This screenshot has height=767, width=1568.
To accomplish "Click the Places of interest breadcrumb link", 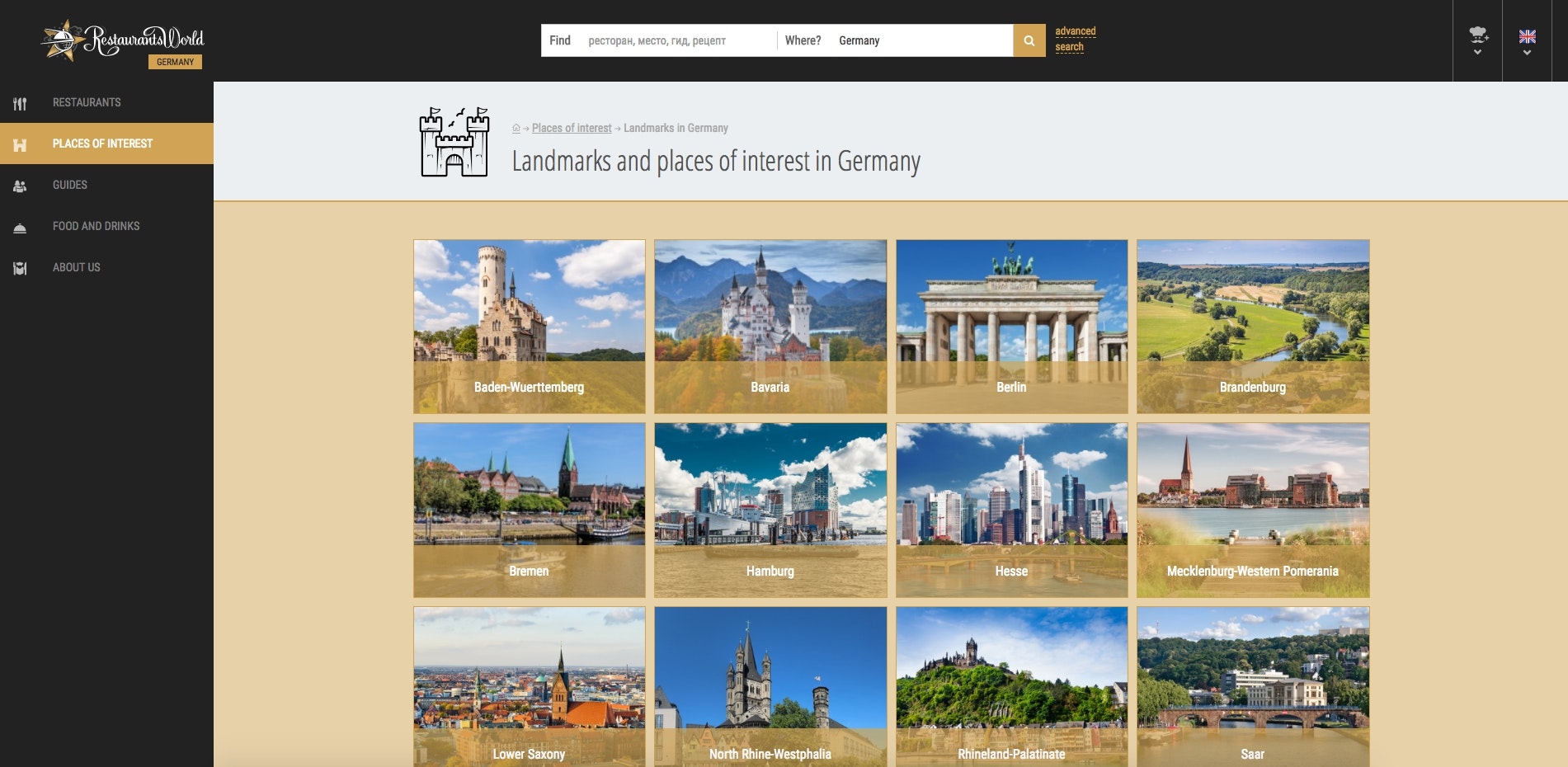I will [572, 128].
